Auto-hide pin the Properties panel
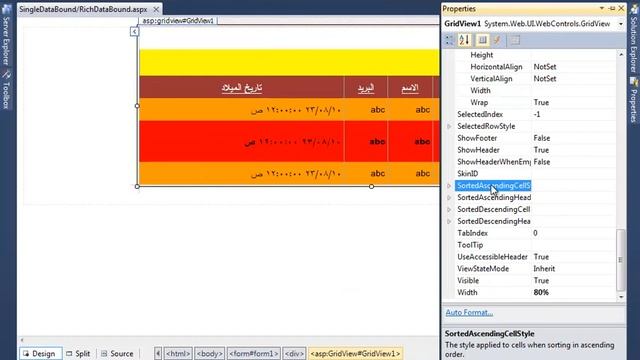The image size is (640, 360). [612, 9]
